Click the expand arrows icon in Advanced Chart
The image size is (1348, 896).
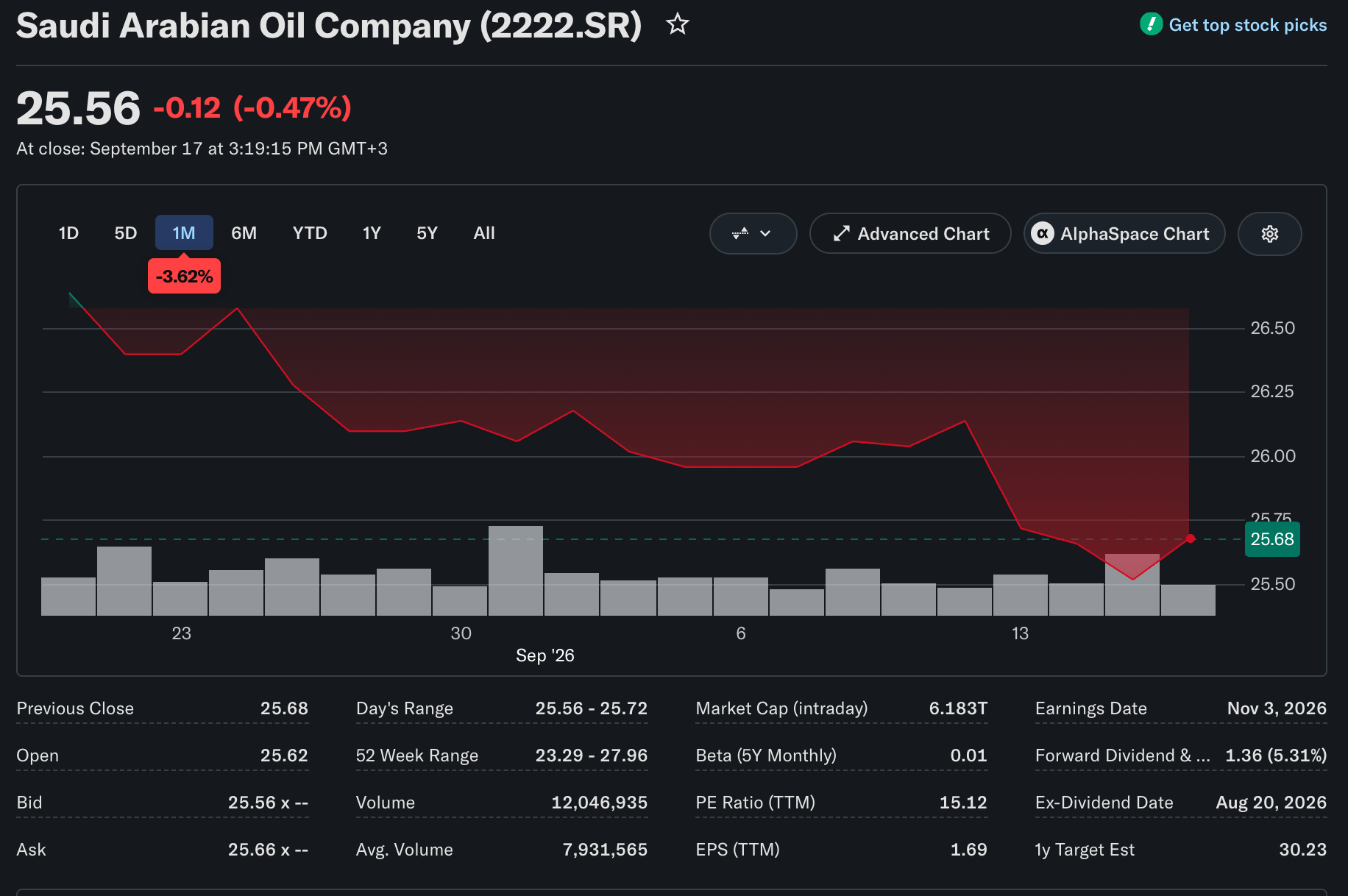[842, 234]
